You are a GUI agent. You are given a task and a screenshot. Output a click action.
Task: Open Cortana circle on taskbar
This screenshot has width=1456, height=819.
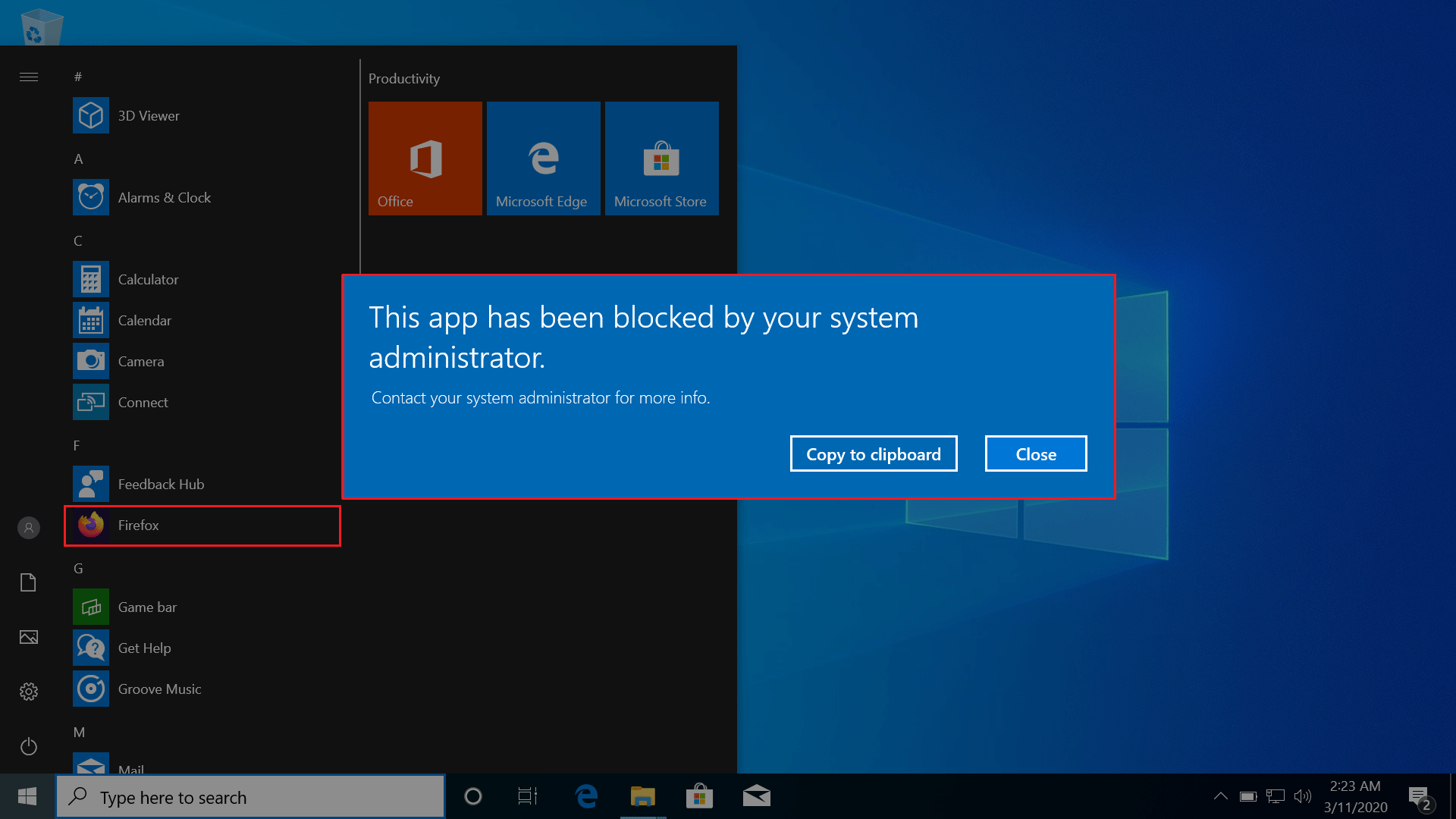point(473,796)
